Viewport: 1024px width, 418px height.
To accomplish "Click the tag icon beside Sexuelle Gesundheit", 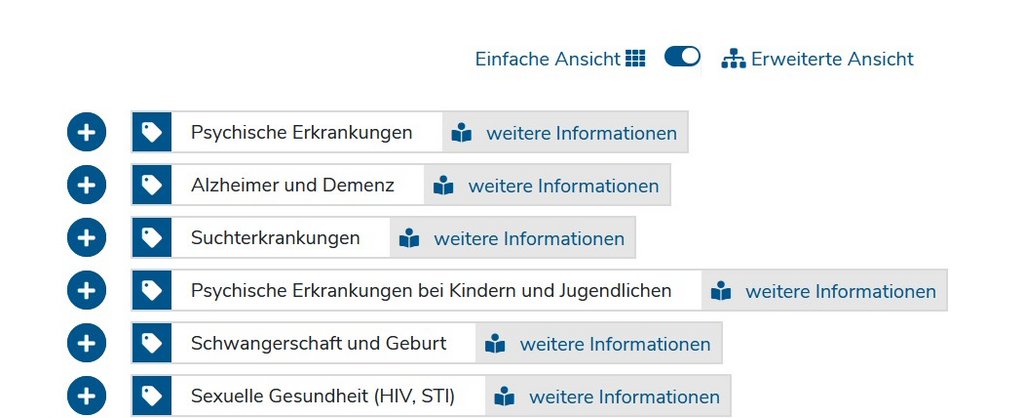I will pos(152,396).
